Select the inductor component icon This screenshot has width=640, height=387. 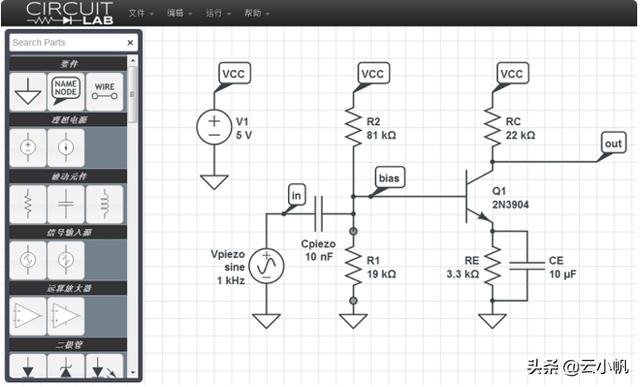(104, 204)
